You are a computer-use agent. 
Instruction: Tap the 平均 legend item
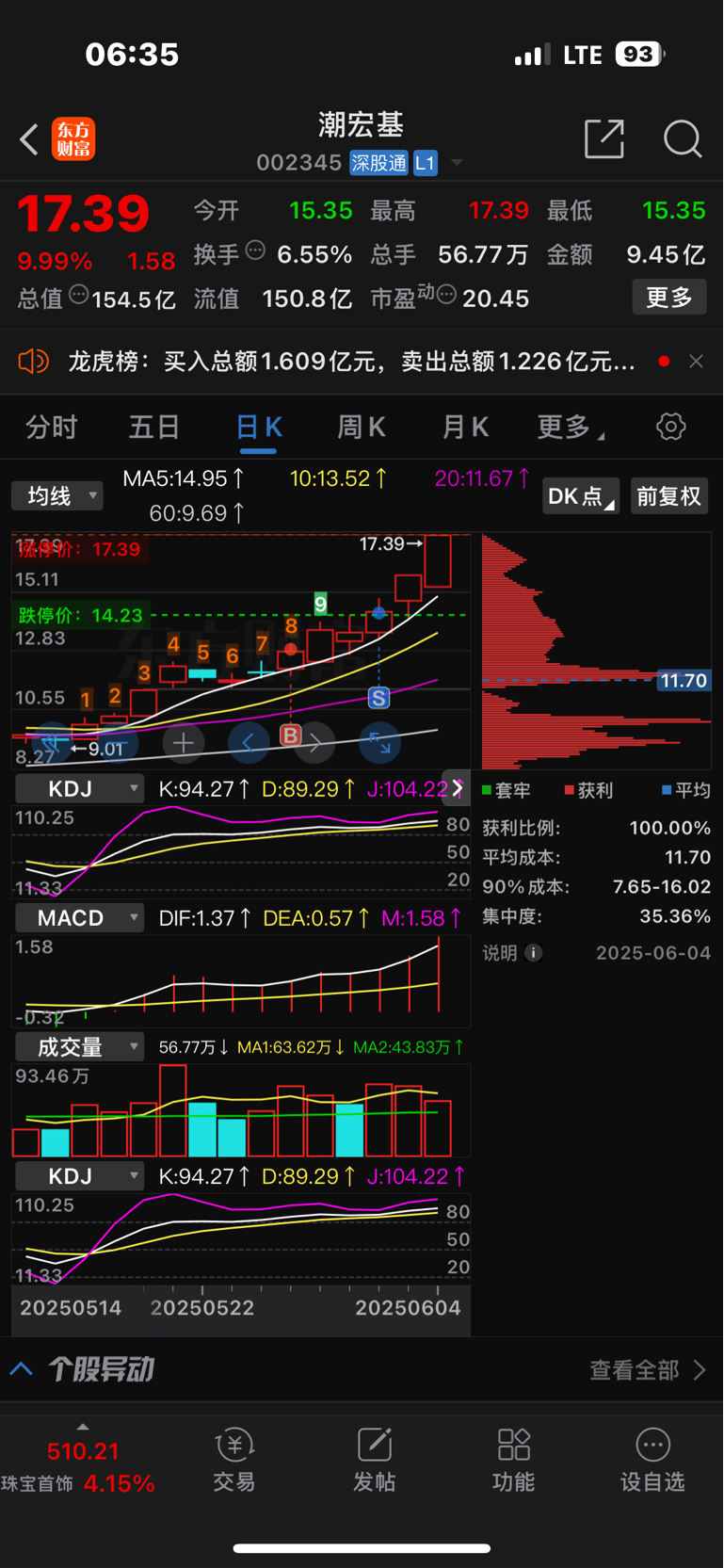[686, 790]
